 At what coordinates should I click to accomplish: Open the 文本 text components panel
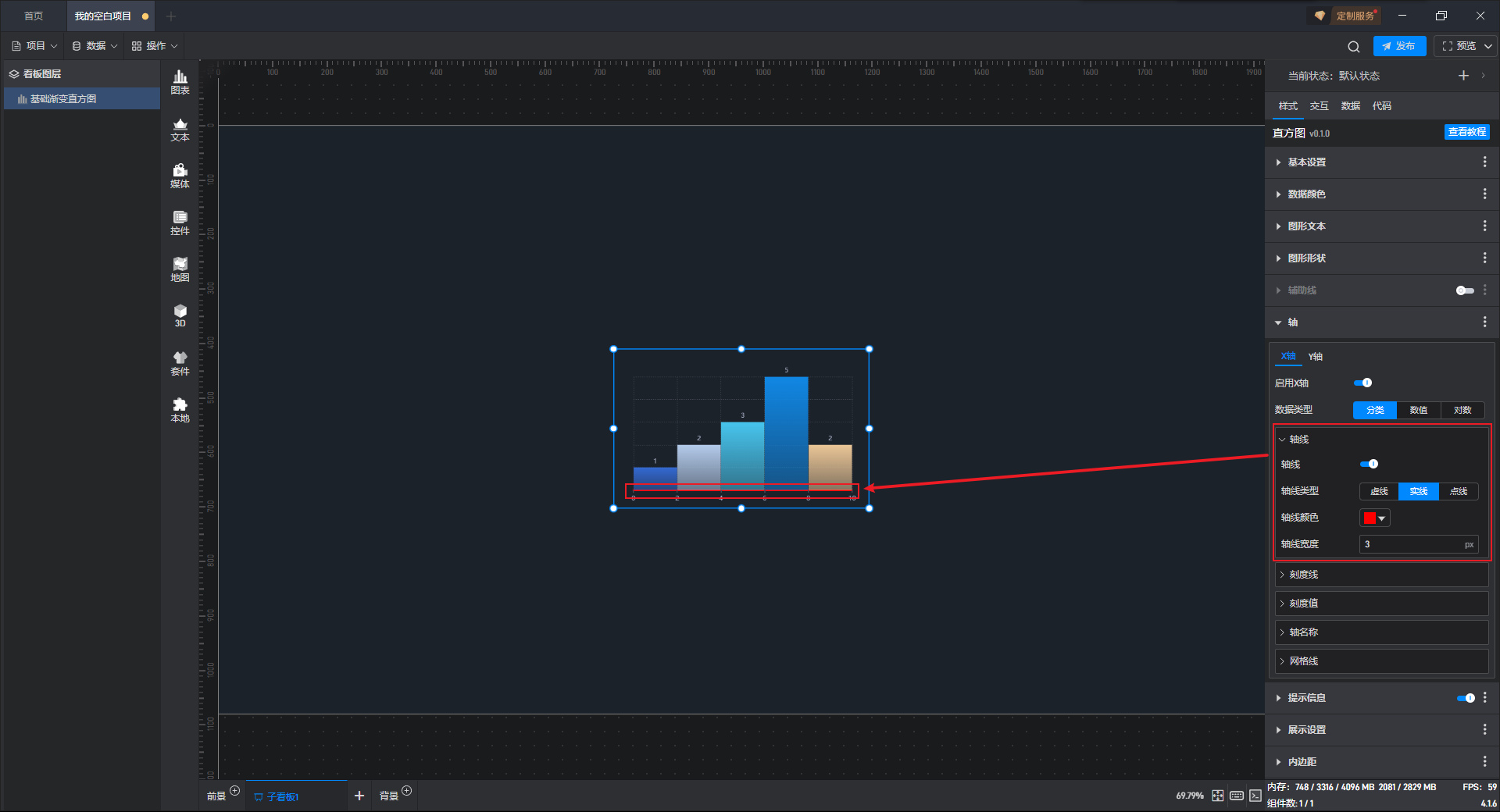(180, 130)
